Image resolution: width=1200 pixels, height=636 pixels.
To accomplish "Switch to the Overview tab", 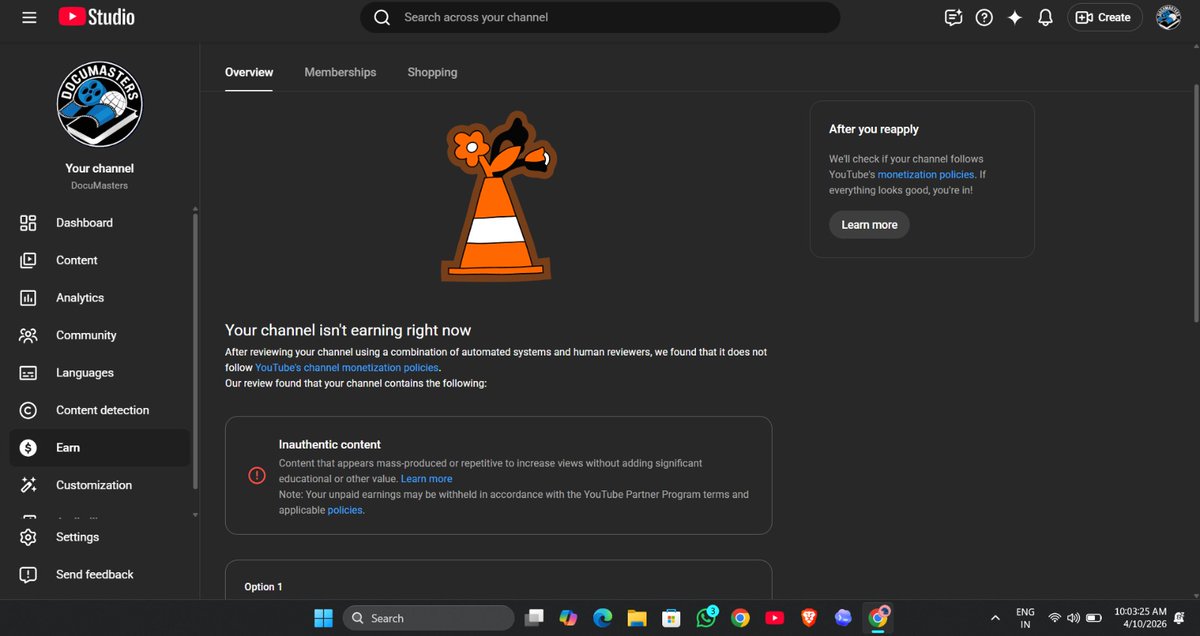I will point(249,72).
